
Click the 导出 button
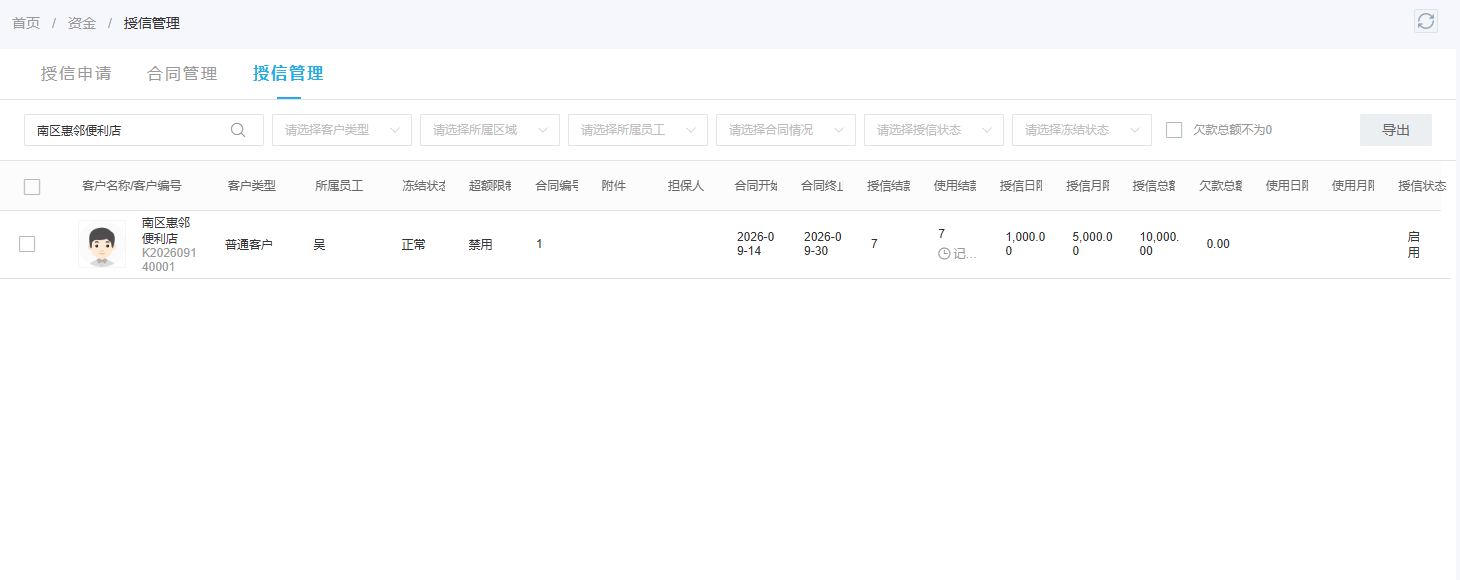[1396, 130]
